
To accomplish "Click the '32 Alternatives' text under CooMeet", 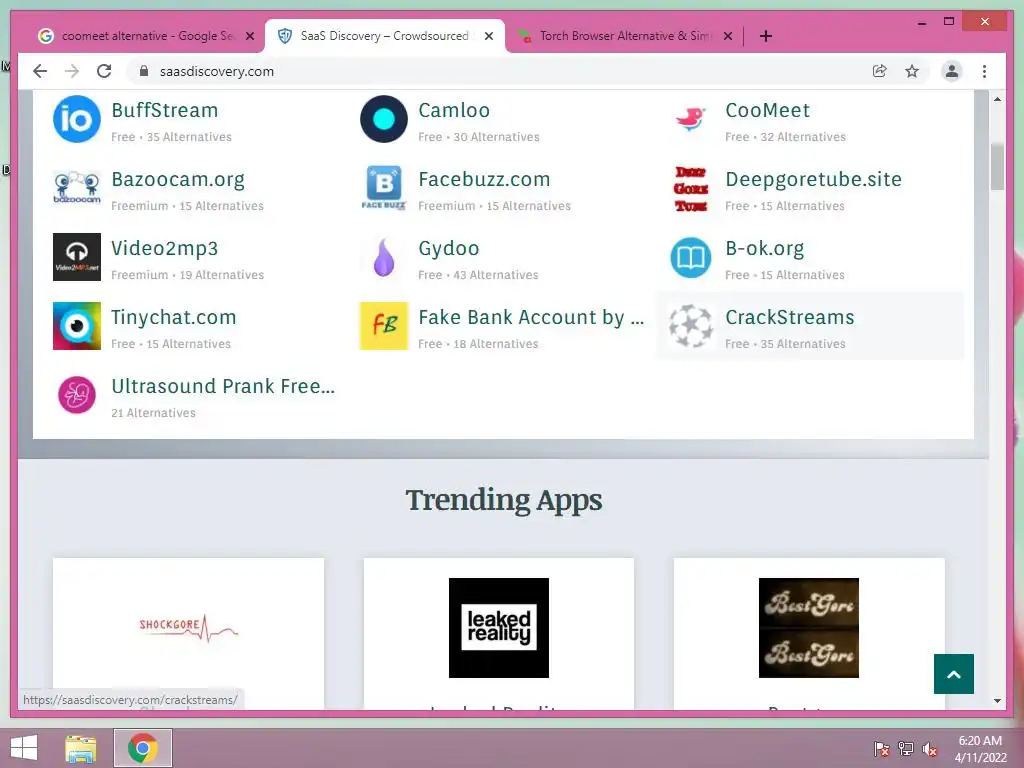I will click(x=803, y=137).
